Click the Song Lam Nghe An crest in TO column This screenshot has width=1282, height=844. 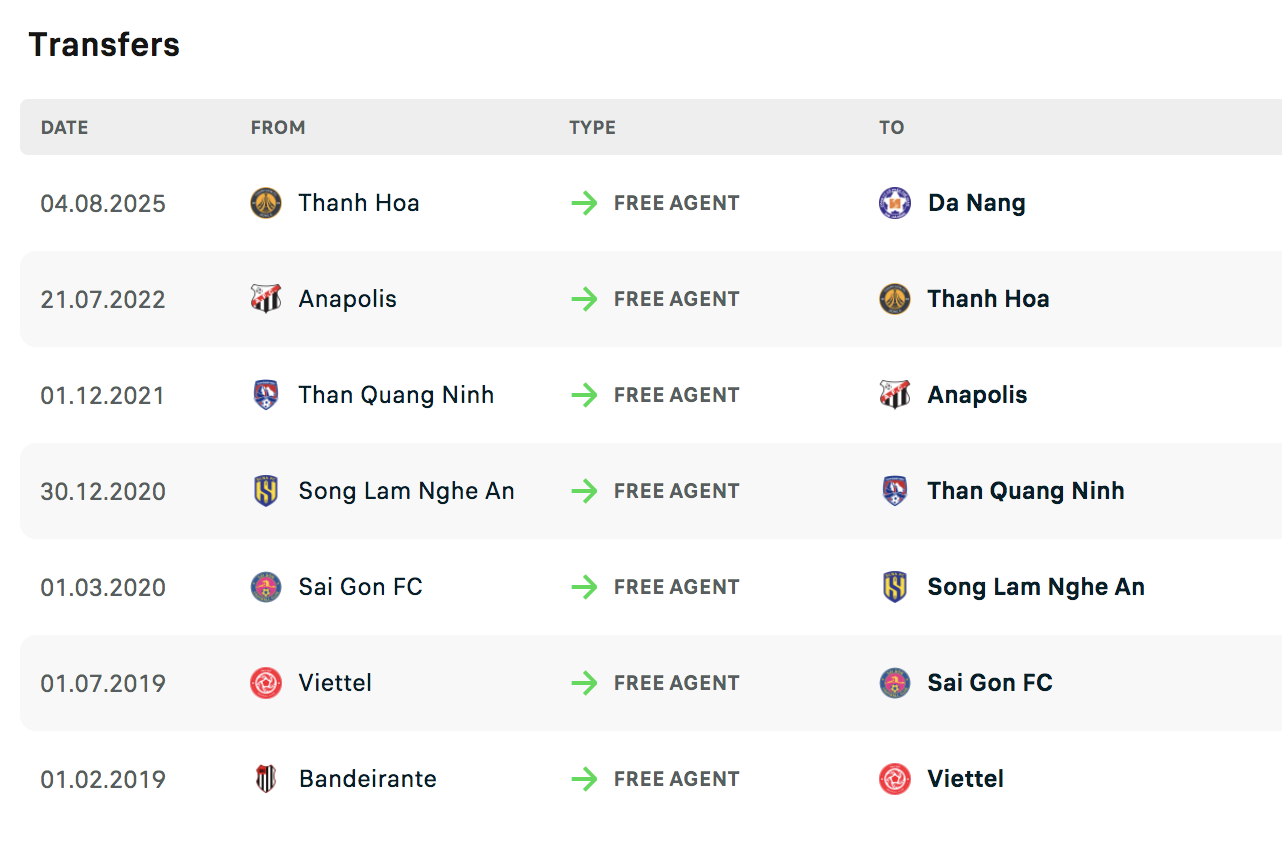[x=894, y=587]
